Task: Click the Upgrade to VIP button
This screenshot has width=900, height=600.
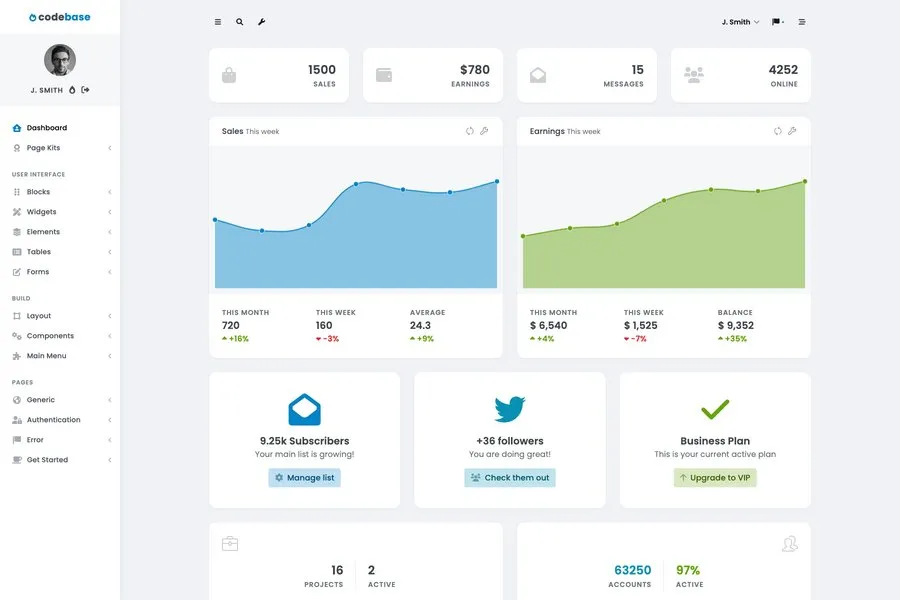Action: coord(715,478)
